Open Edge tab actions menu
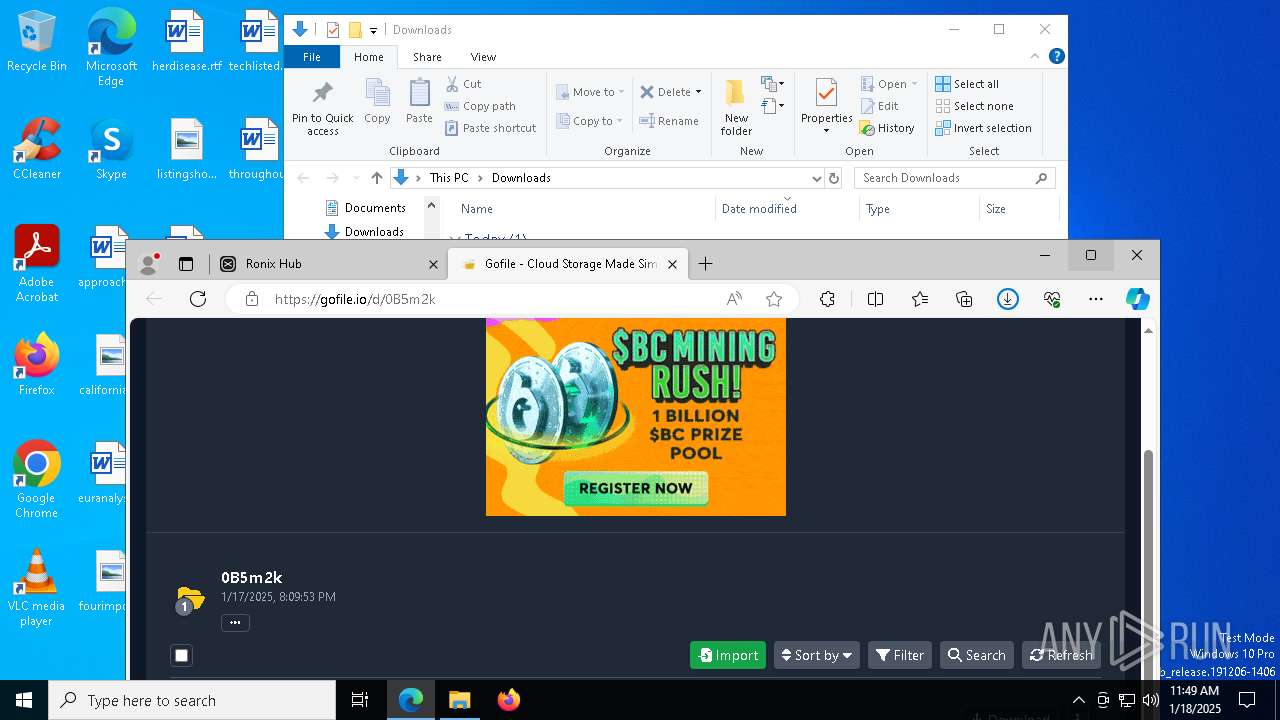This screenshot has height=720, width=1280. [185, 264]
